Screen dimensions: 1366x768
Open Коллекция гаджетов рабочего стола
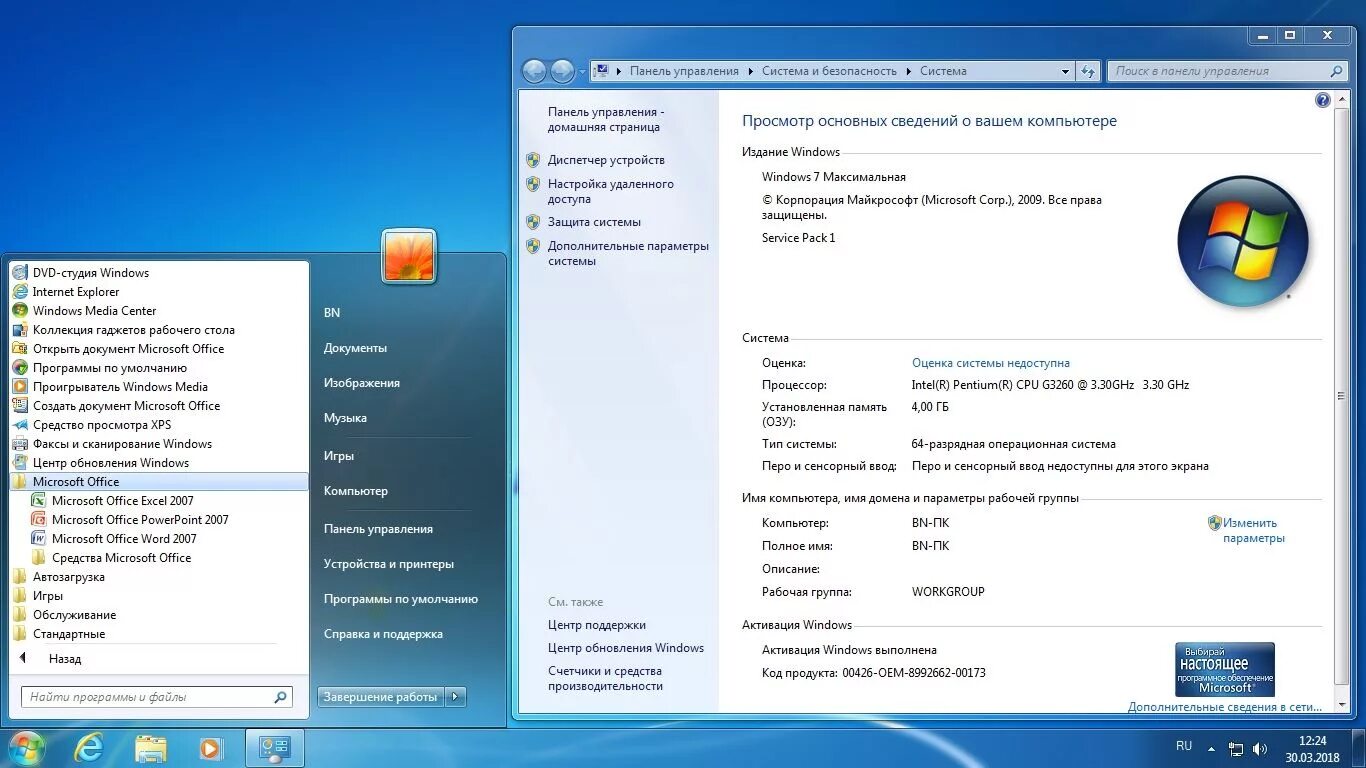pos(133,330)
